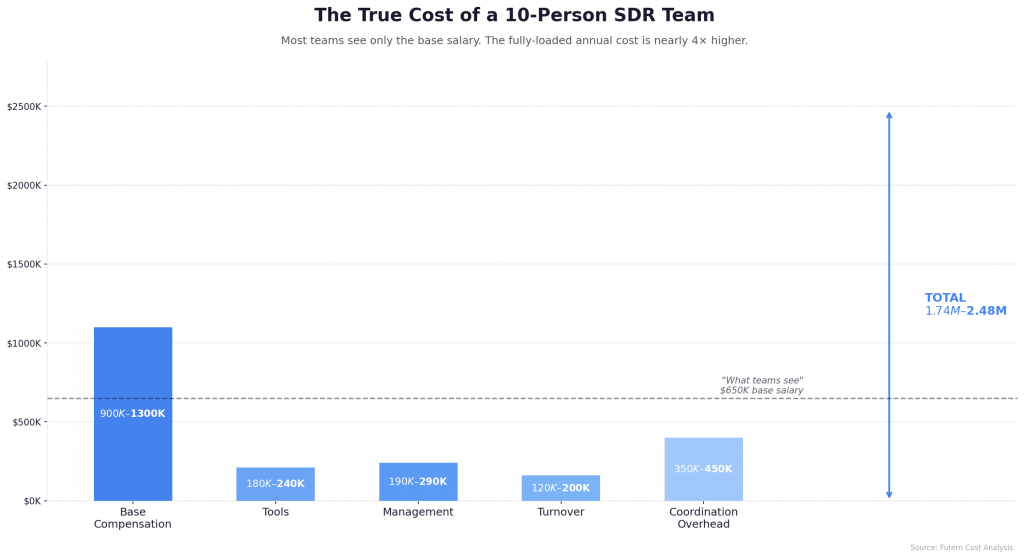Click the Futern Cost Analysis source text
The height and width of the screenshot is (558, 1024).
(961, 548)
